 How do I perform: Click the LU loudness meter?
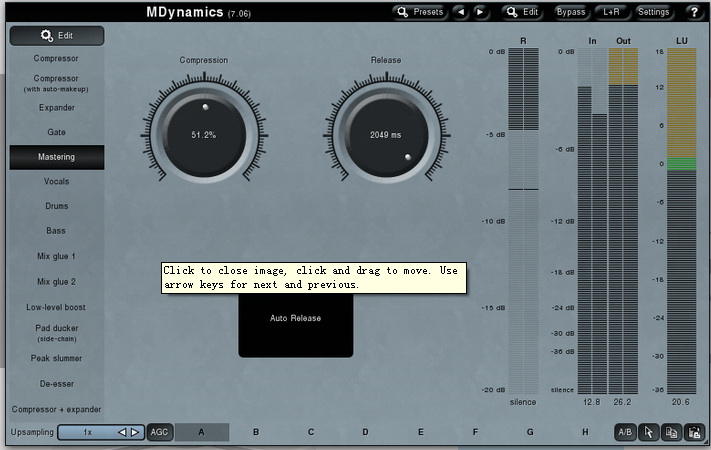(682, 220)
